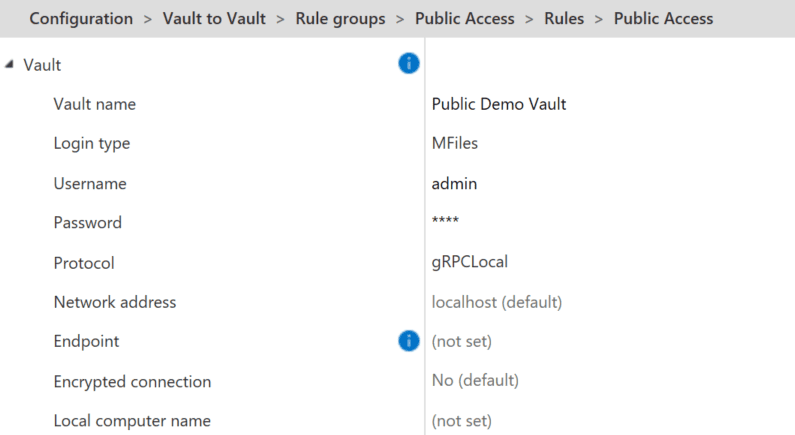Screen dimensions: 795x435
Task: Select the Encrypted connection row label
Action: click(132, 381)
